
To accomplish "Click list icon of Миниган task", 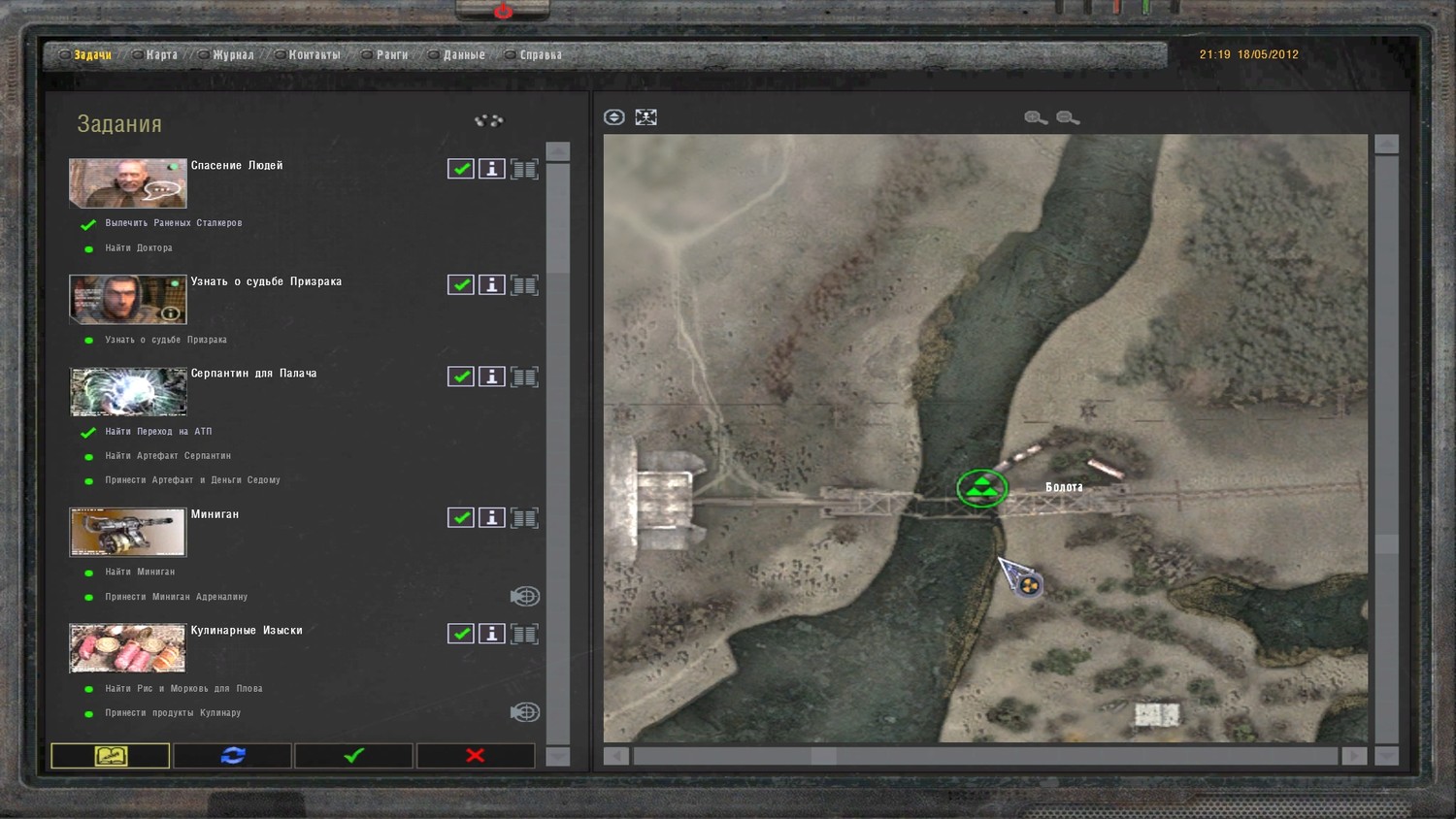I will click(524, 518).
